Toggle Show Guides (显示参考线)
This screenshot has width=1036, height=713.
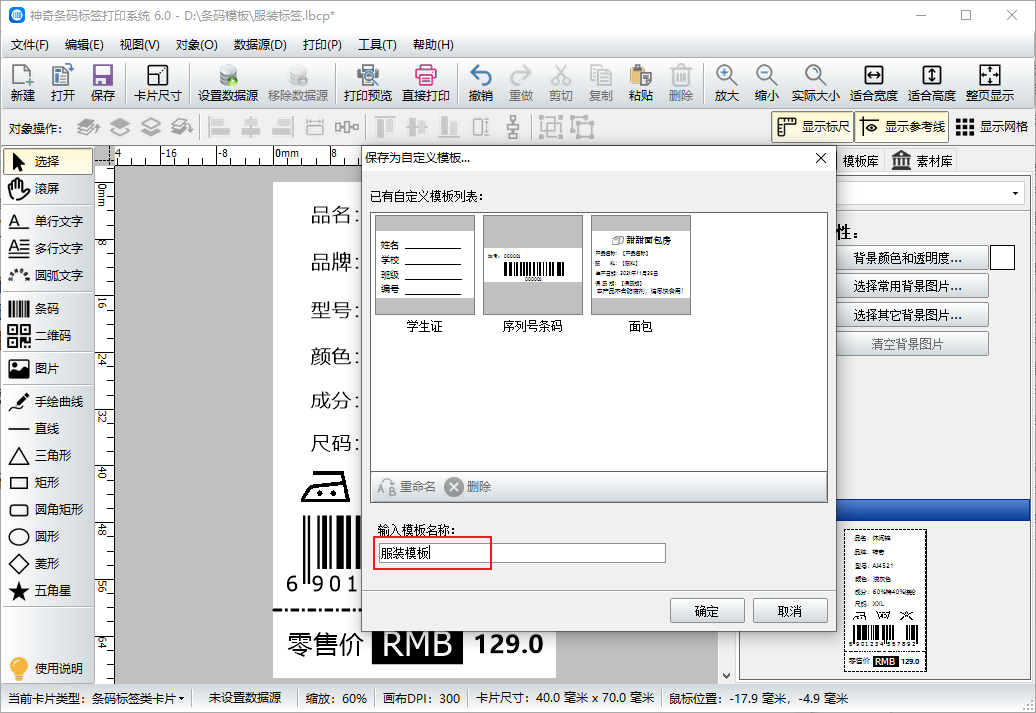901,127
